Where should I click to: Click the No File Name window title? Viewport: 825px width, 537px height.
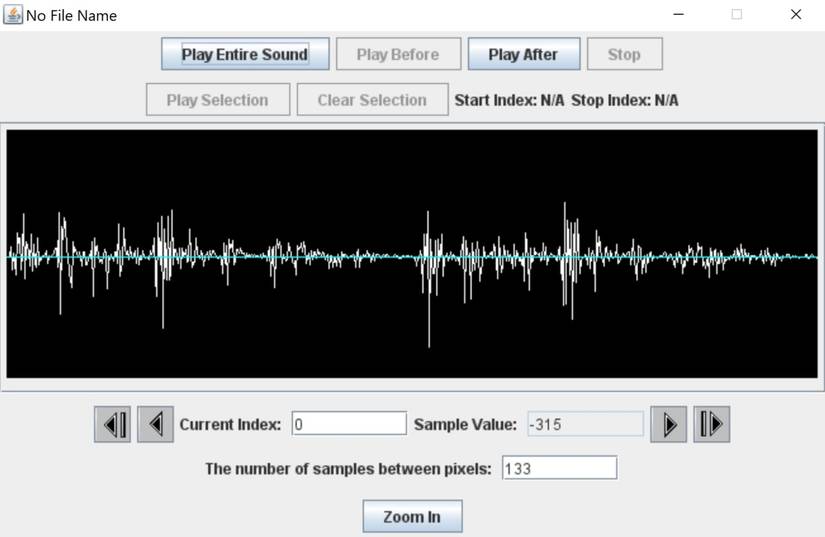[x=72, y=16]
